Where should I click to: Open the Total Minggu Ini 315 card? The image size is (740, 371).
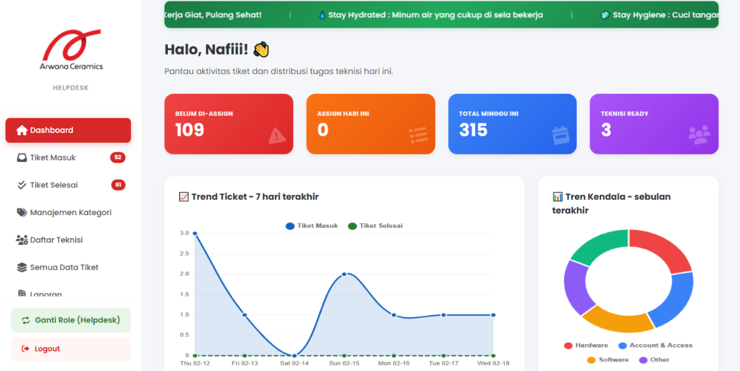tap(512, 124)
